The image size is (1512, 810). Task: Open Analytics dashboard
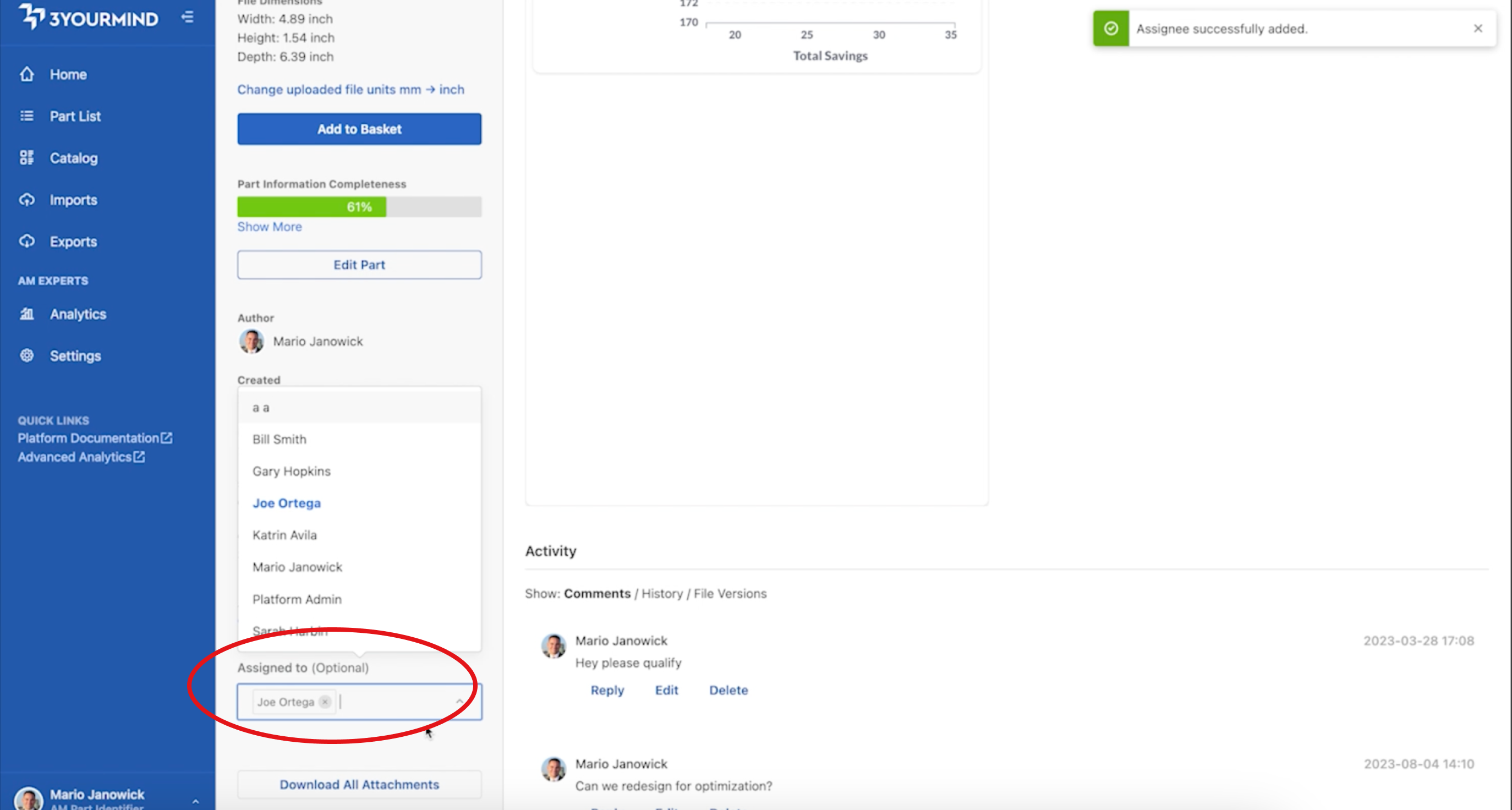point(79,314)
